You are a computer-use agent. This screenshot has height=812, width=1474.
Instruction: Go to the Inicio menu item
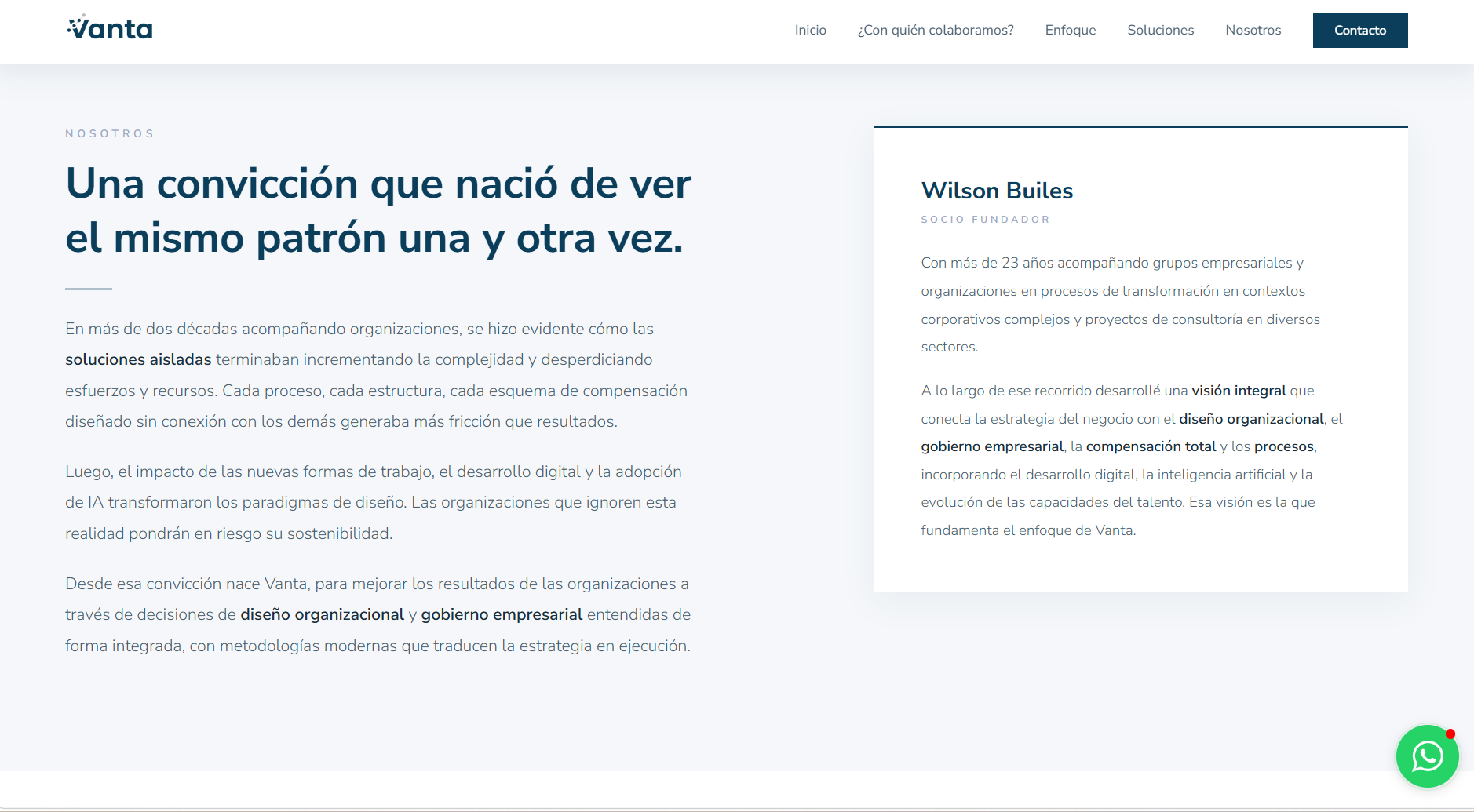(810, 31)
